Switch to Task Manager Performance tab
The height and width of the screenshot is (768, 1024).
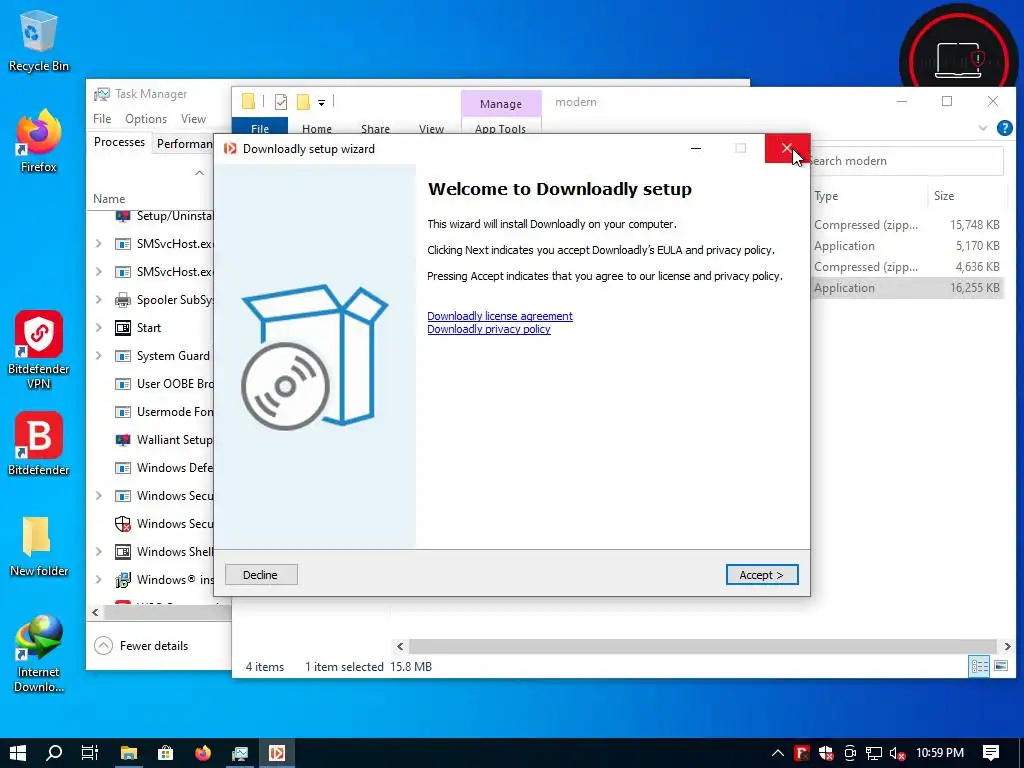(x=184, y=144)
